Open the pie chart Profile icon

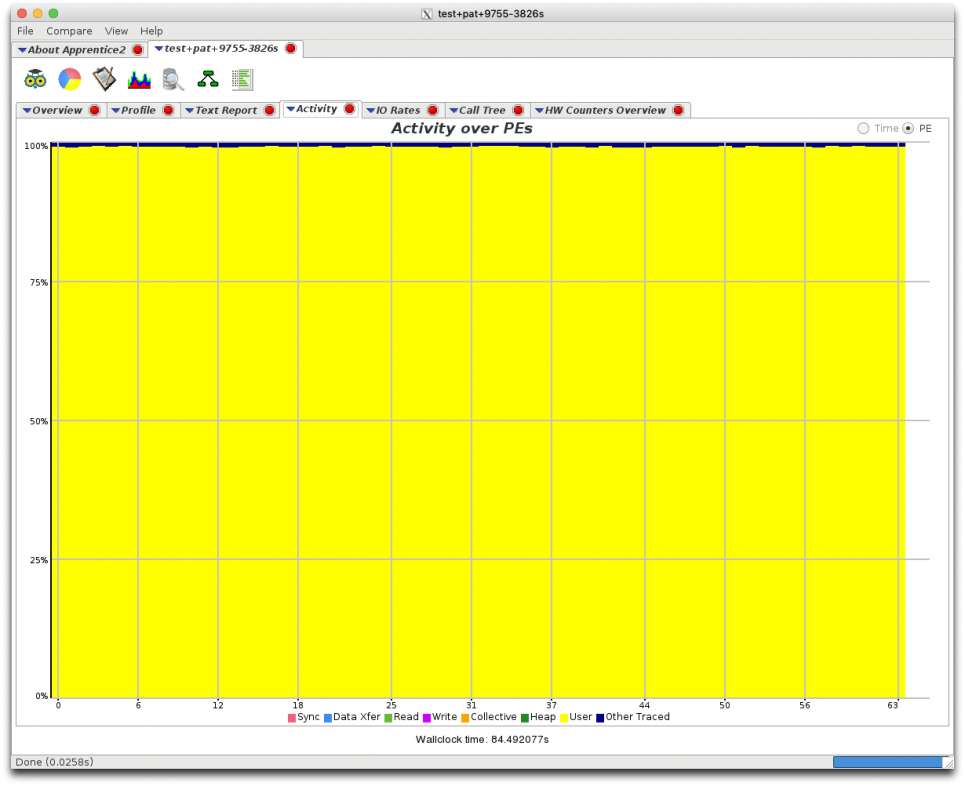(x=70, y=79)
